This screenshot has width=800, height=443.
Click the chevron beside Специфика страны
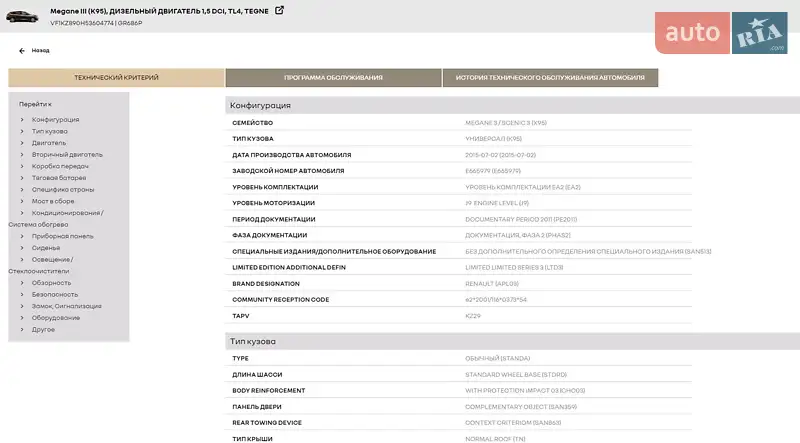[22, 189]
